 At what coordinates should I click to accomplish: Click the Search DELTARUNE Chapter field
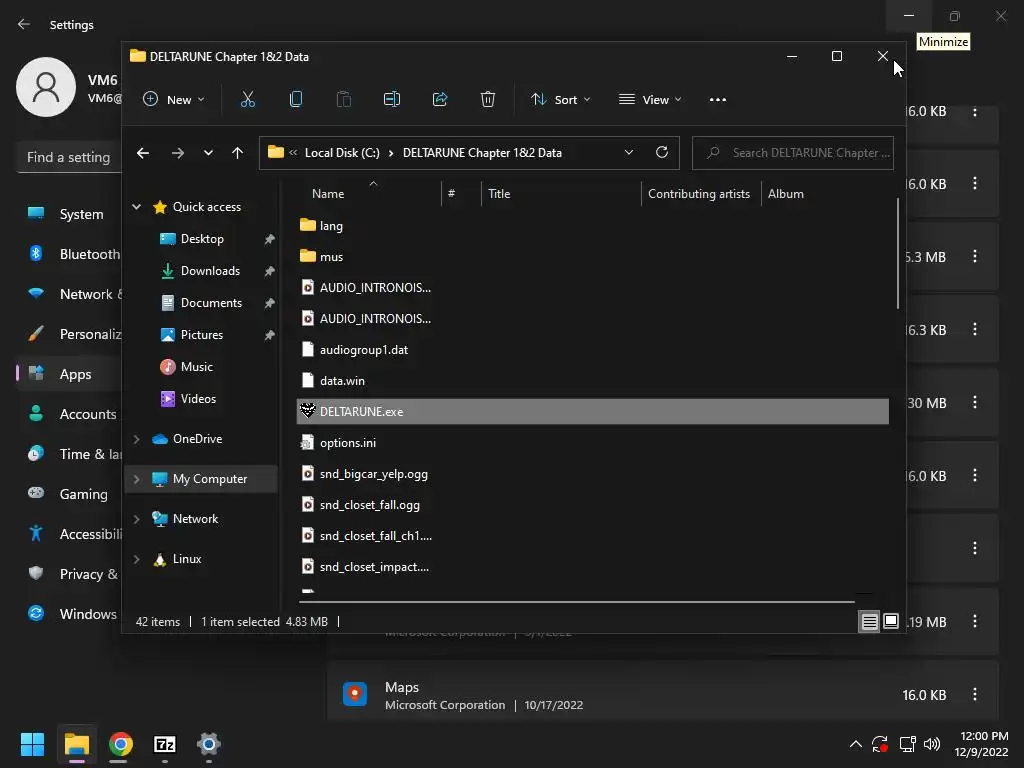tap(793, 153)
